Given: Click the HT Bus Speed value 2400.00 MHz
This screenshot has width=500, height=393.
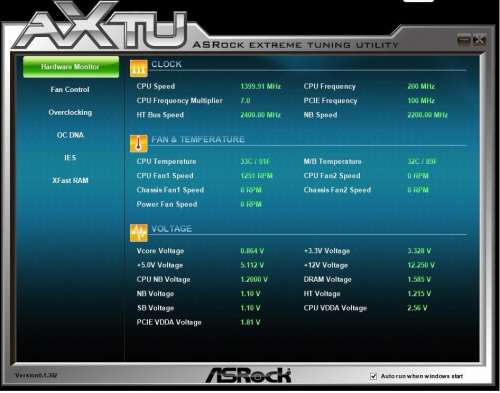Looking at the screenshot, I should tap(261, 115).
